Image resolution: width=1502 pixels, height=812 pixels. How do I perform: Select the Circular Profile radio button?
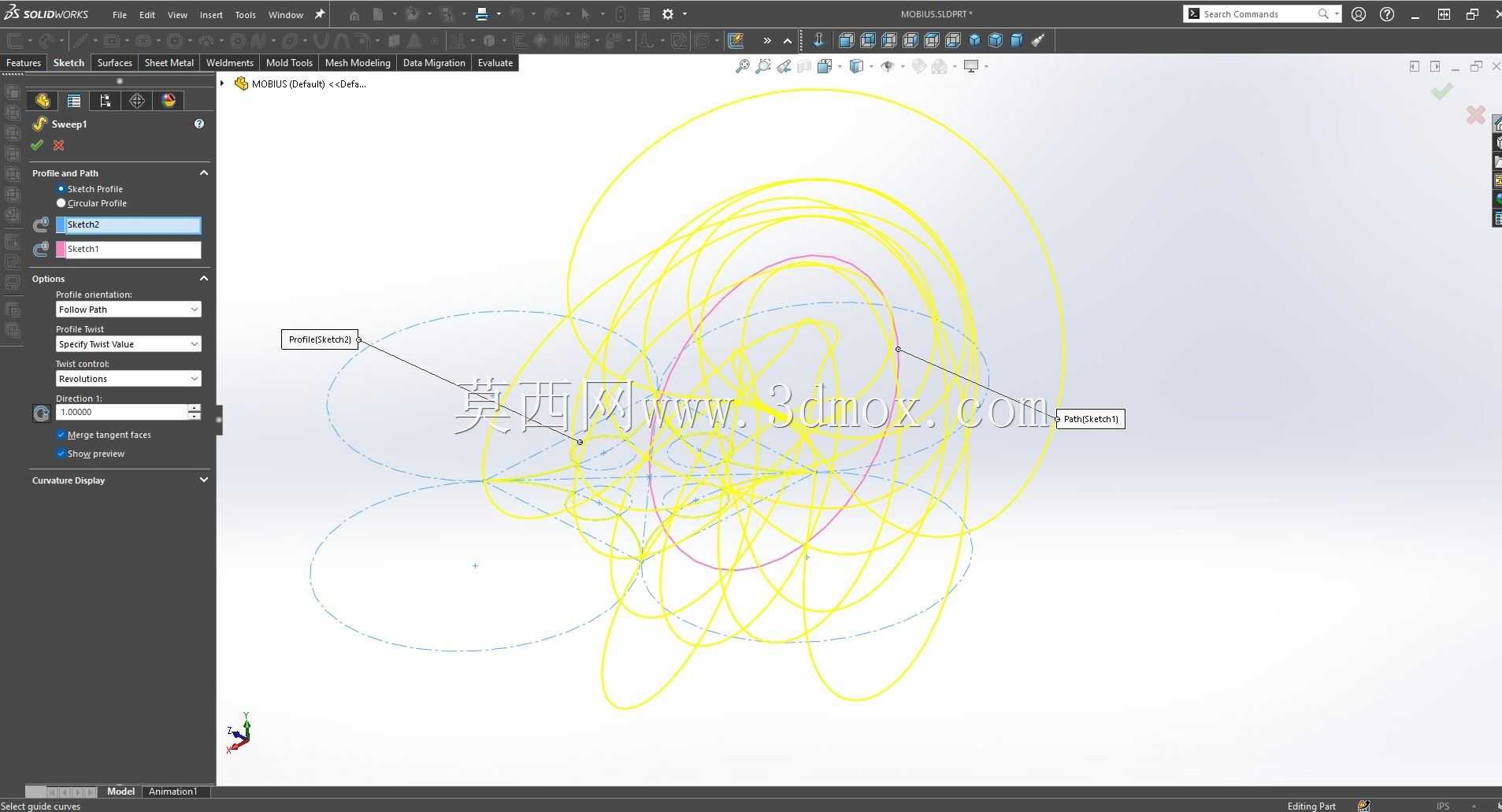pos(61,203)
